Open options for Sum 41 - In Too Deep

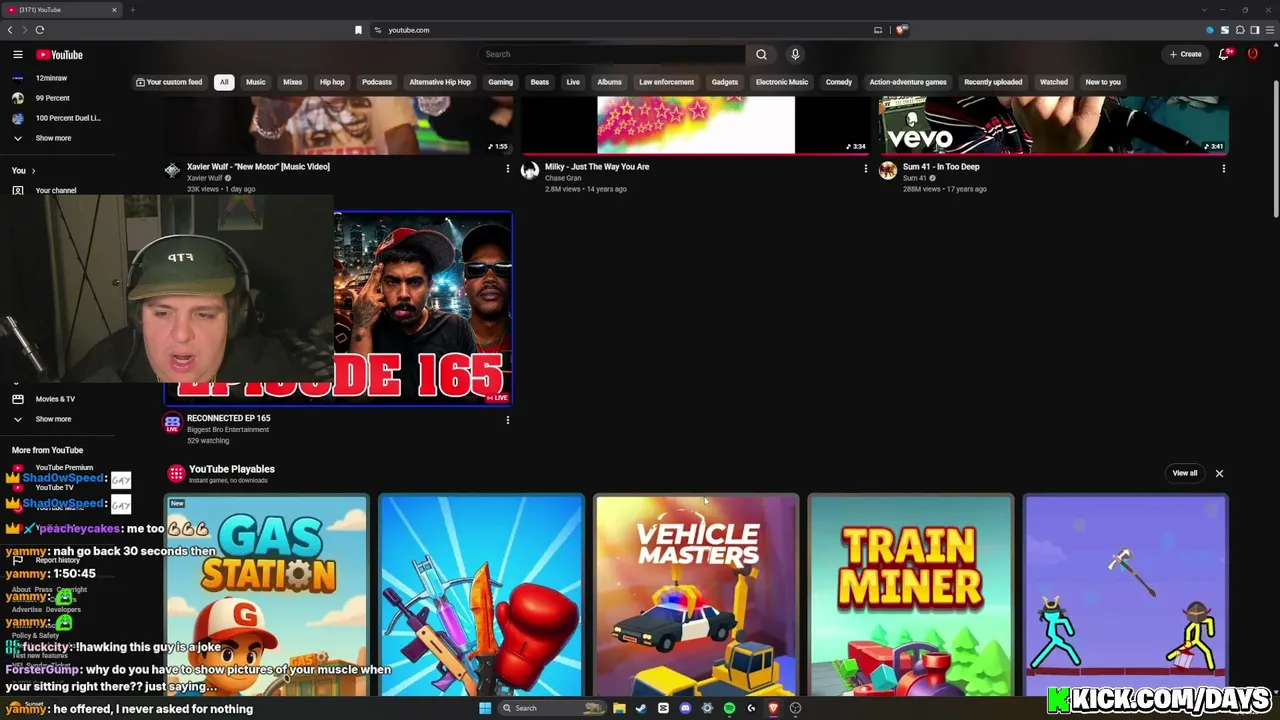[x=1223, y=169]
